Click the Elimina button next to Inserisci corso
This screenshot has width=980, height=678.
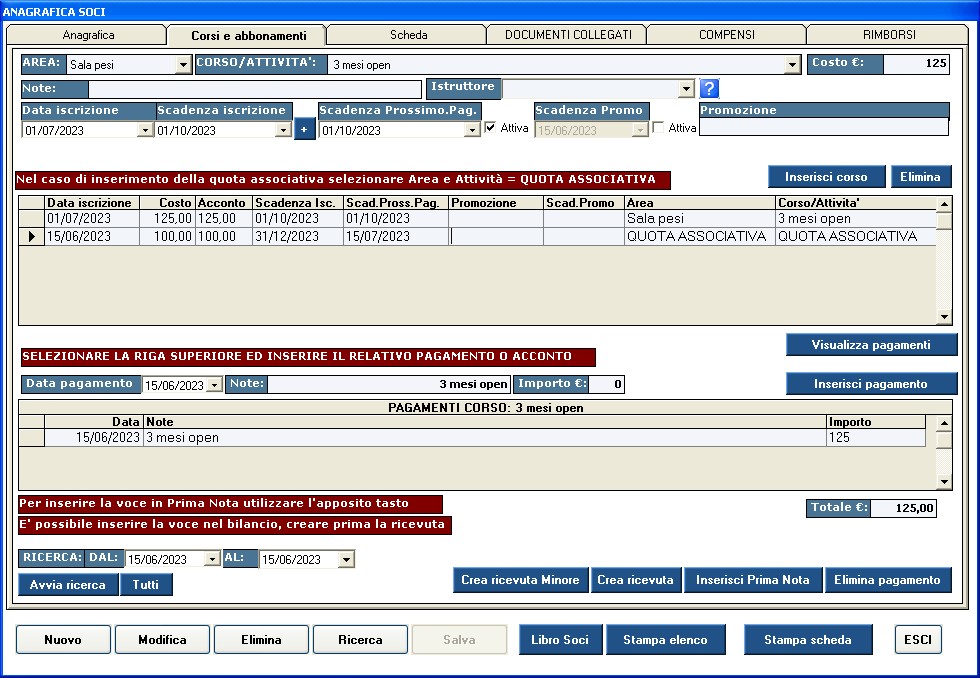pyautogui.click(x=920, y=177)
